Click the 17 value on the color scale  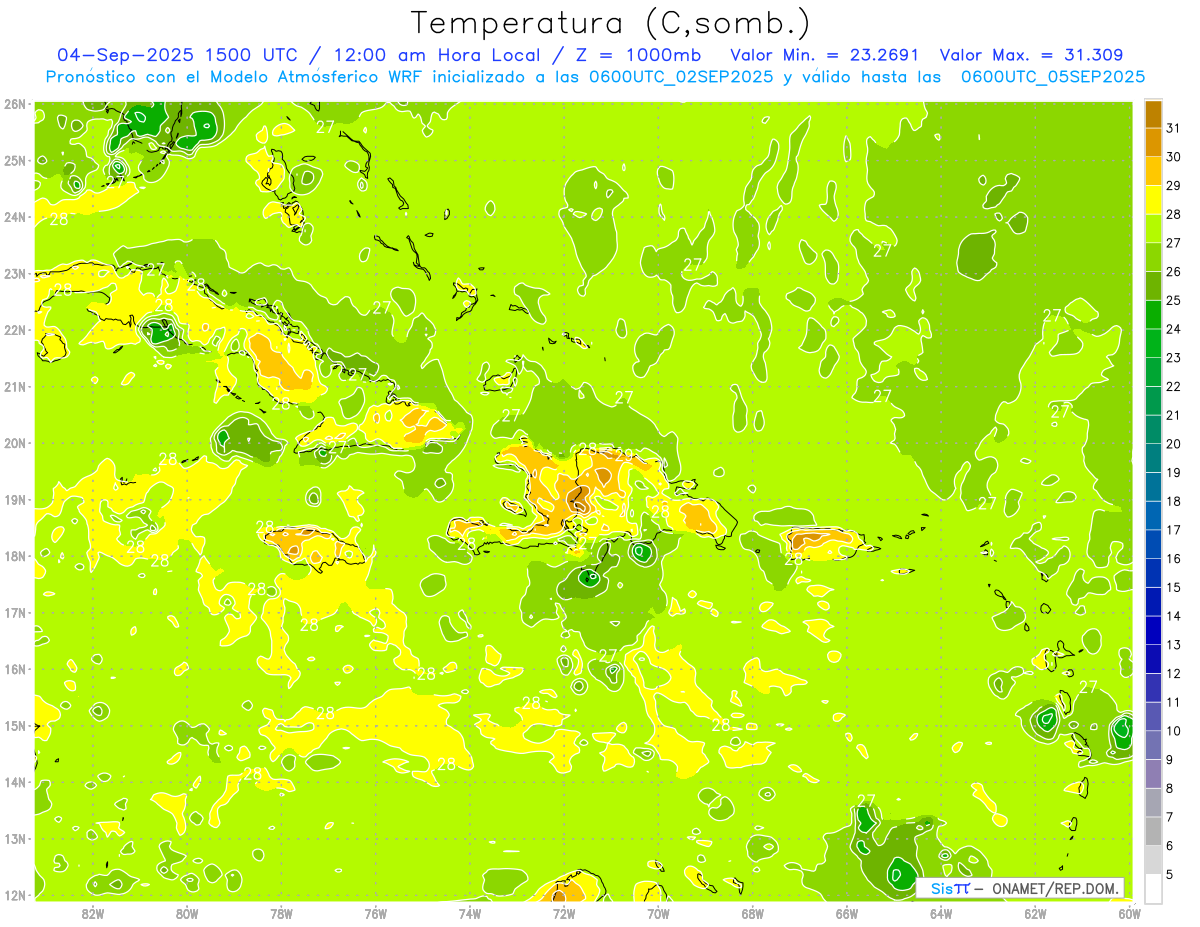1173,530
